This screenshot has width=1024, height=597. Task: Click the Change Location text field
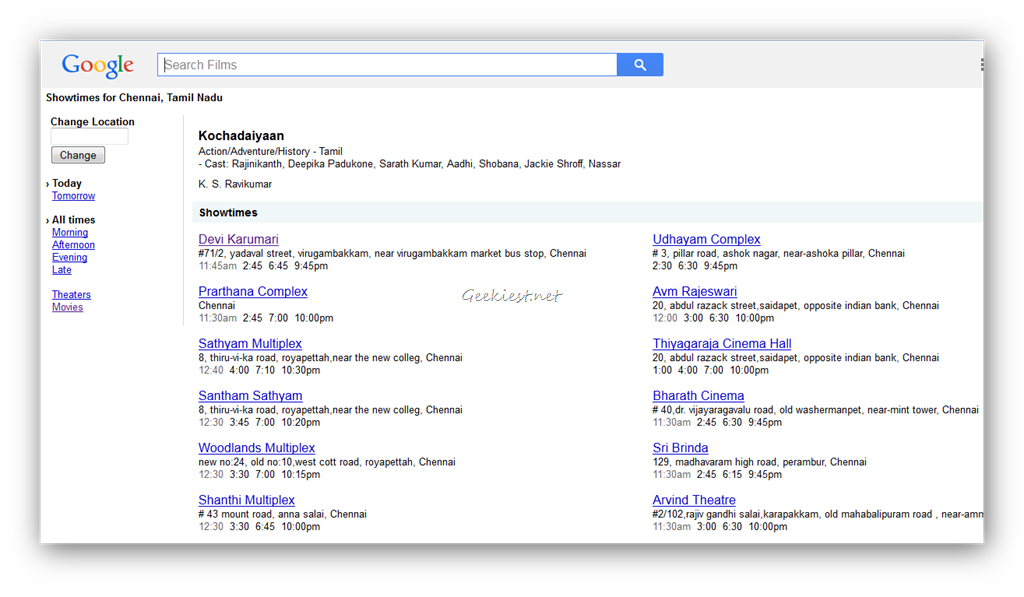pyautogui.click(x=89, y=137)
